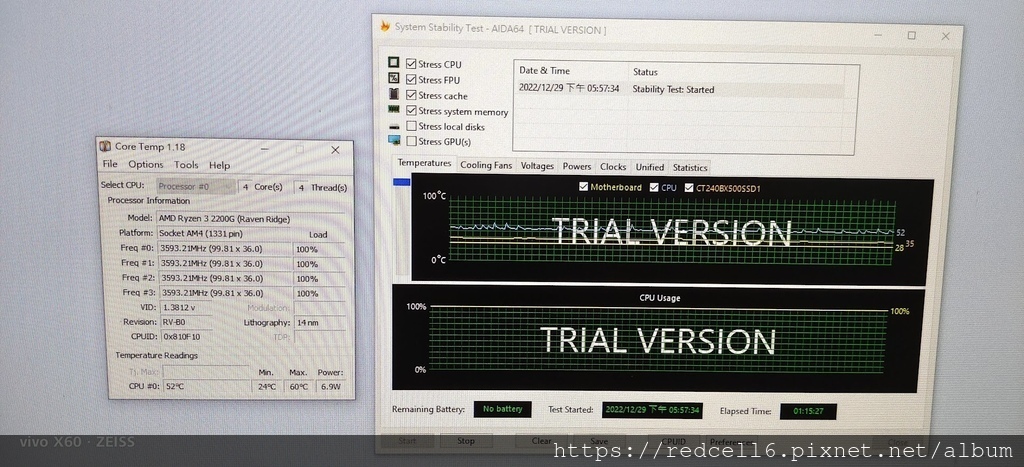Minimize the AIDA64 System Stability Test window
The height and width of the screenshot is (467, 1024).
[x=880, y=35]
